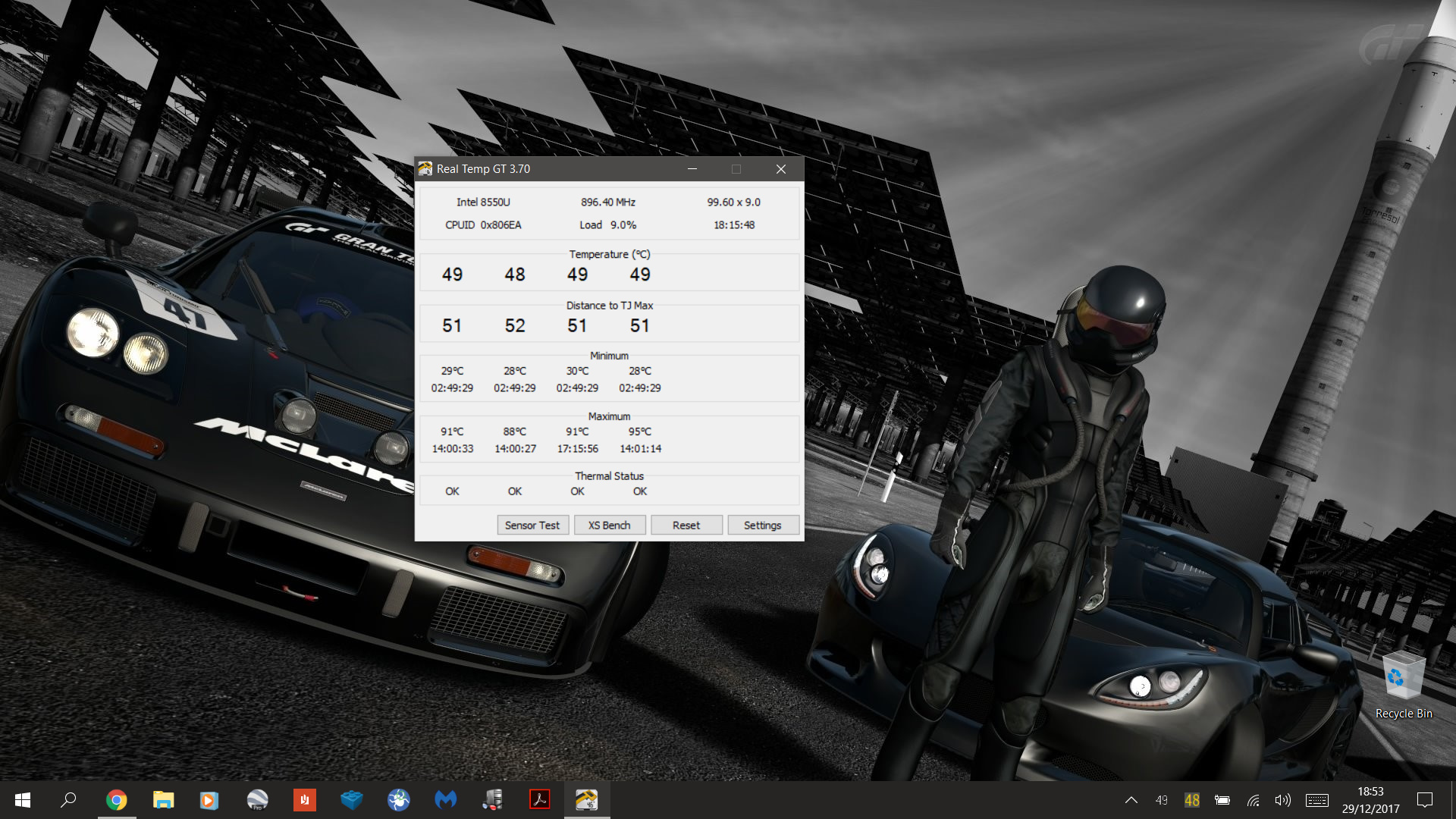
Task: Launch Google Chrome from taskbar
Action: (116, 800)
